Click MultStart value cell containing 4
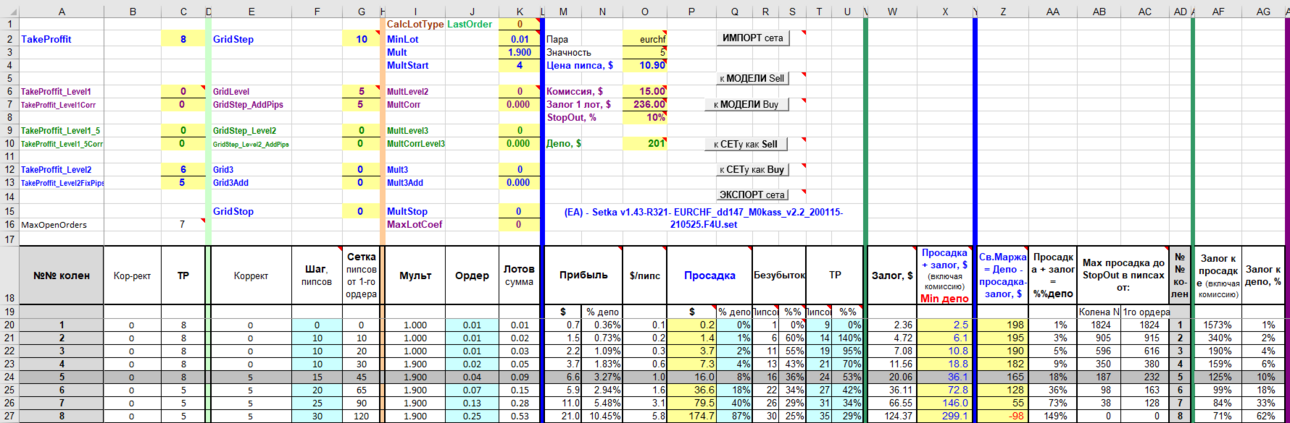 [x=519, y=65]
